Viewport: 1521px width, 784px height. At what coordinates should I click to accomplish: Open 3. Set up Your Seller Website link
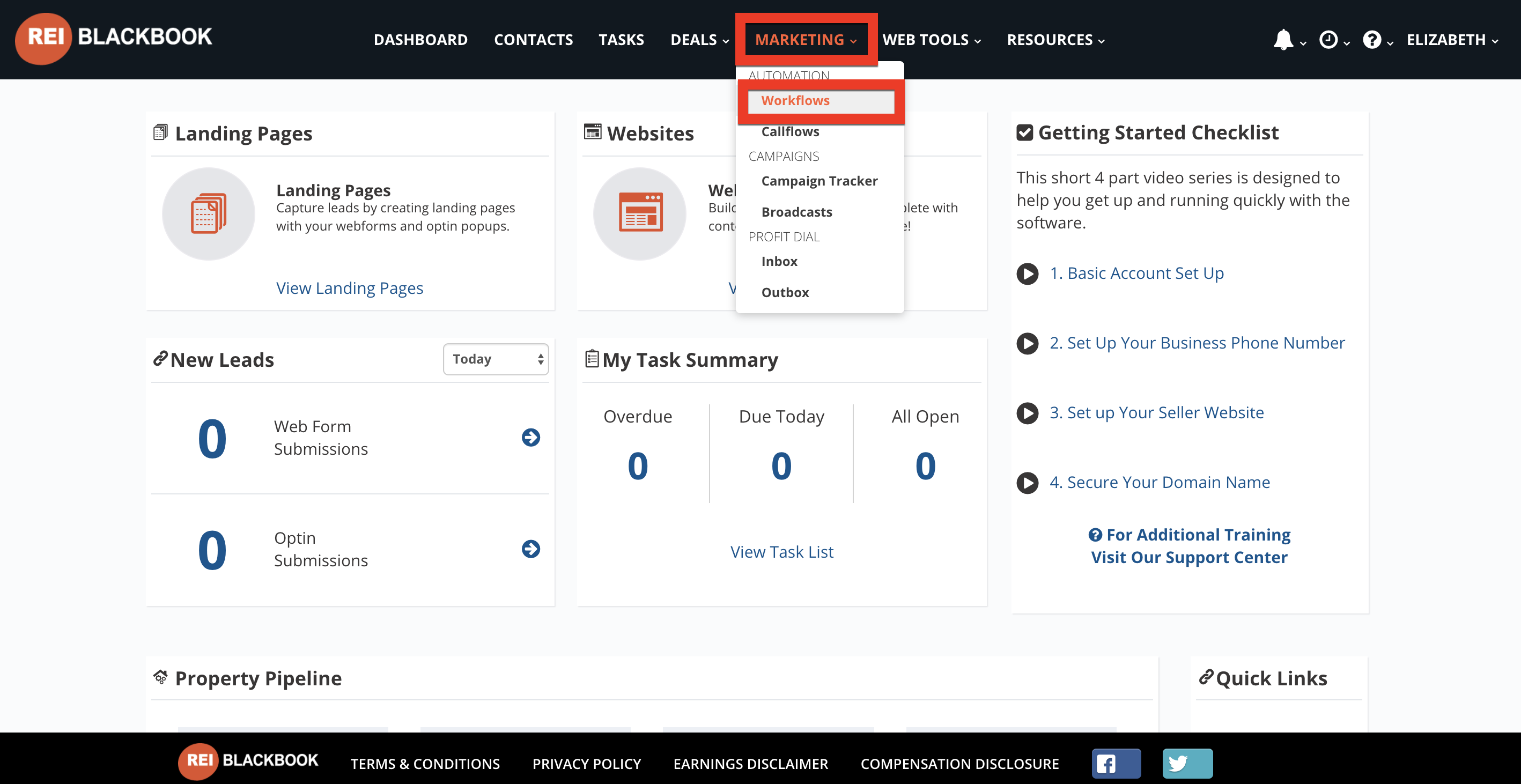1157,413
